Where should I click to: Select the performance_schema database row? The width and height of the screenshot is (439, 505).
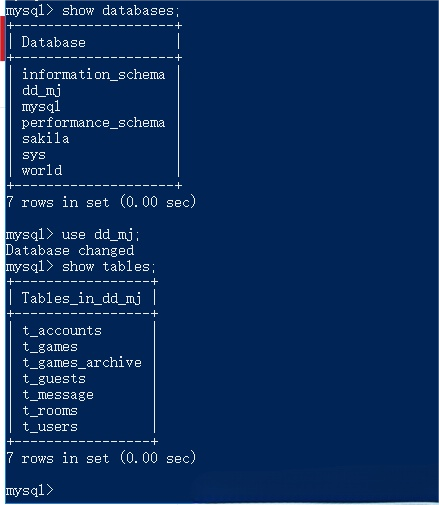[93, 123]
